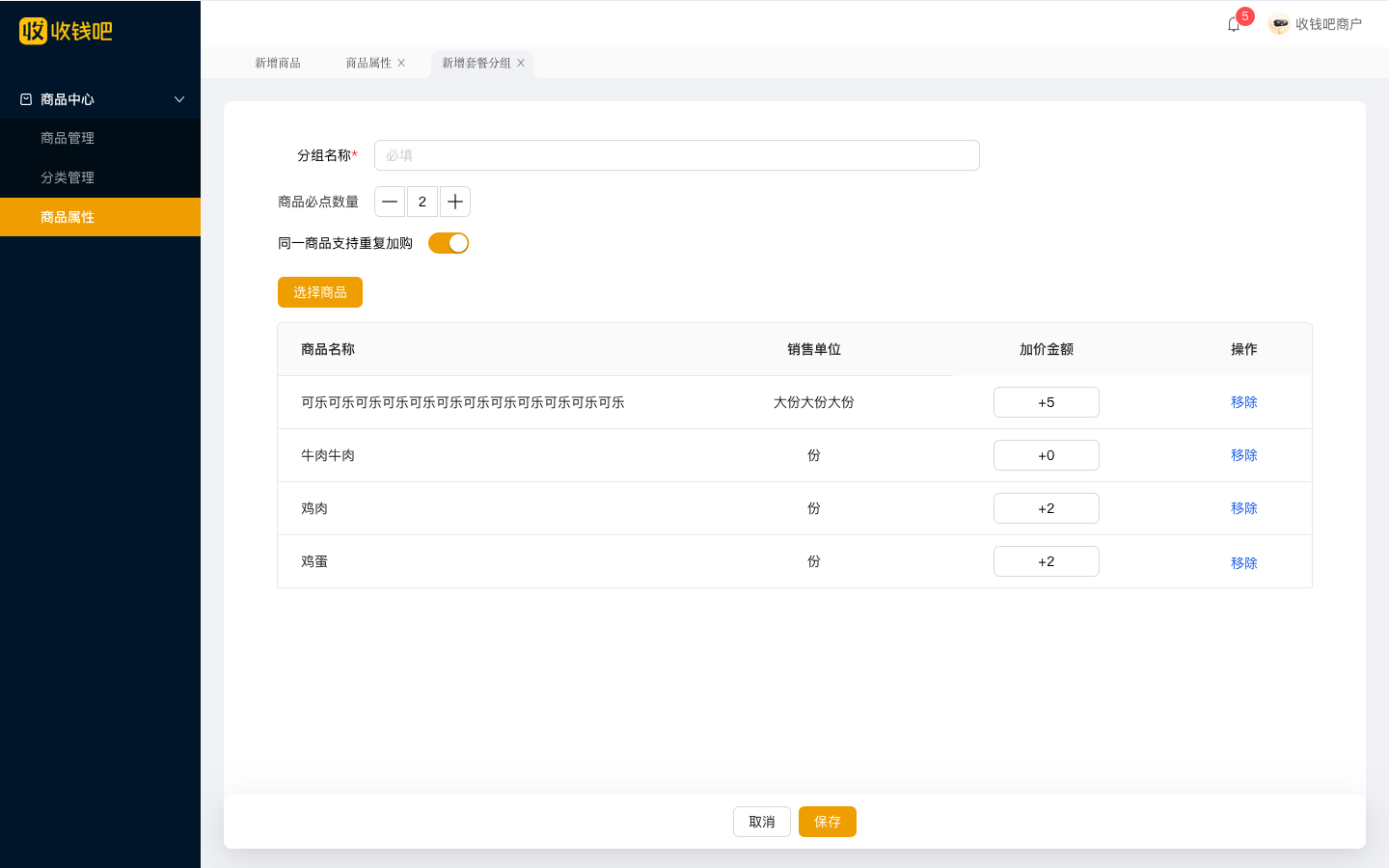Decrease 商品必点数量 with minus button
The image size is (1389, 868).
coord(390,202)
